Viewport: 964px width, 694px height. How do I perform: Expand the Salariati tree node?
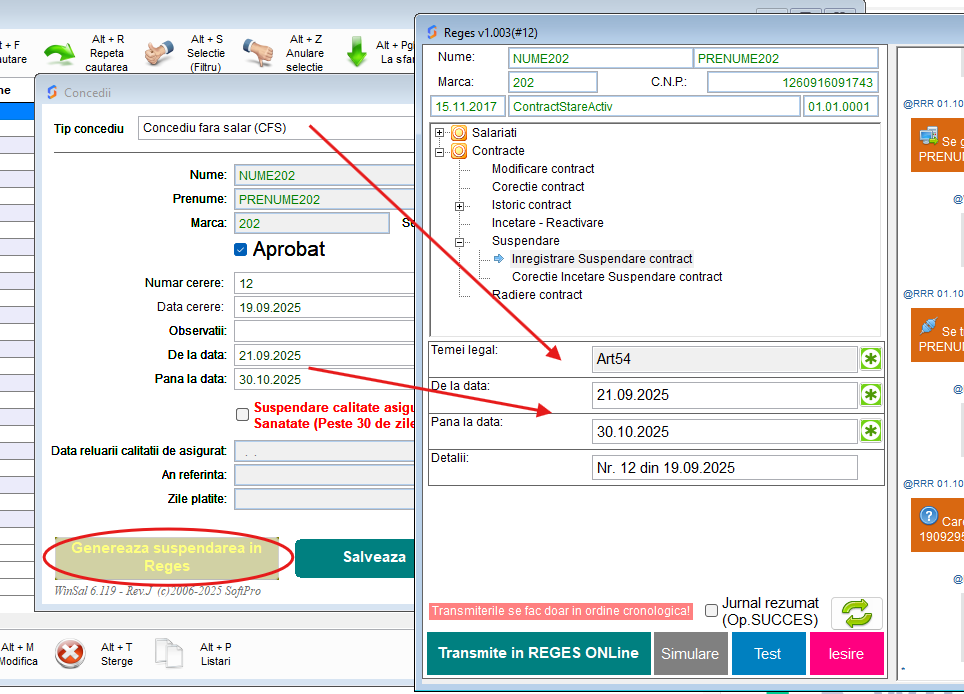click(440, 132)
